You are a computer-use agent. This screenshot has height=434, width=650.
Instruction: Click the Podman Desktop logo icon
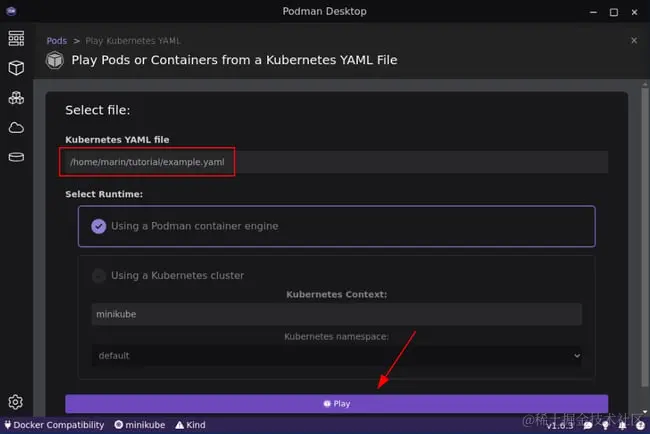coord(11,11)
